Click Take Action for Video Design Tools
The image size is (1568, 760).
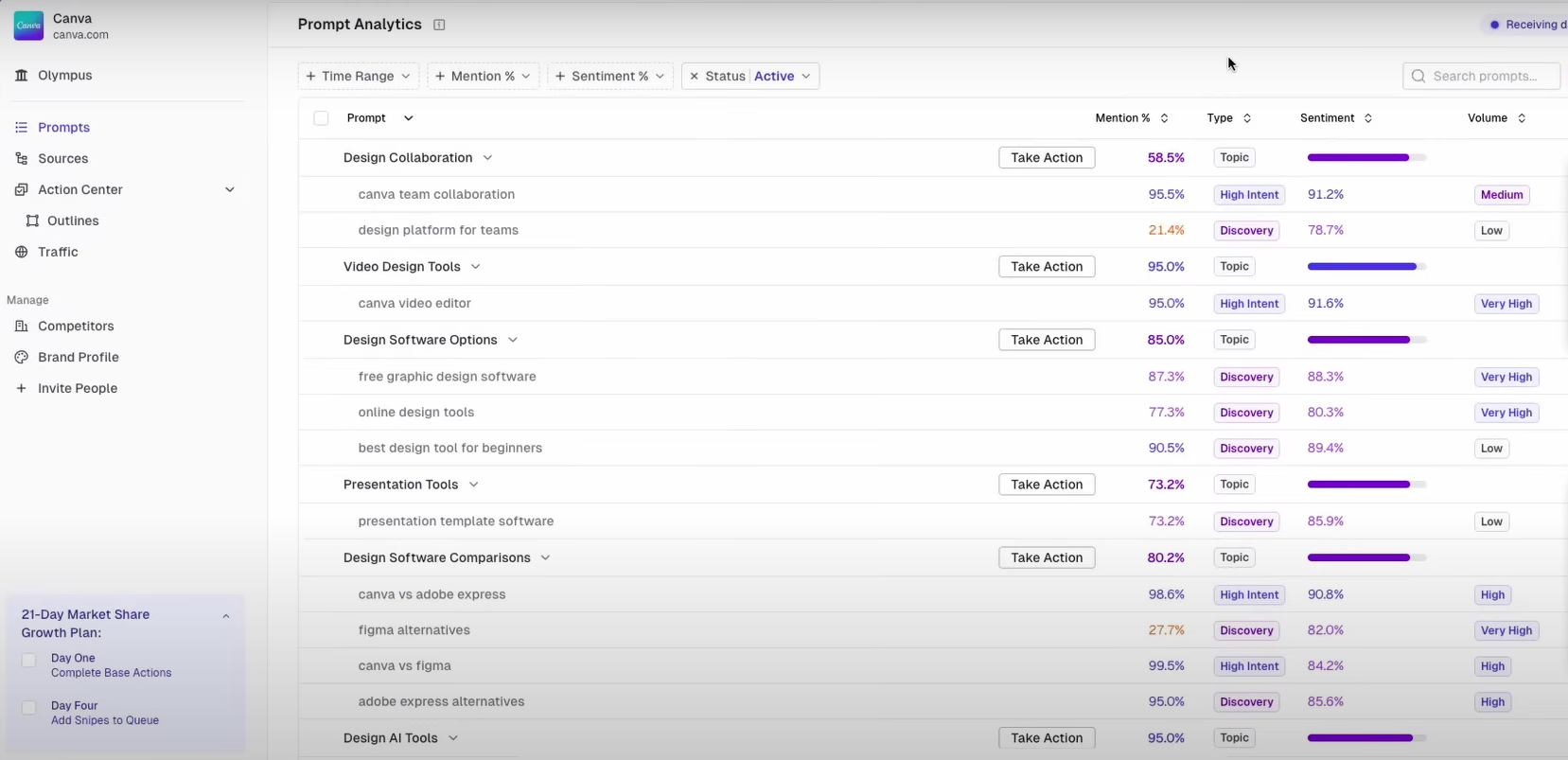pyautogui.click(x=1046, y=267)
